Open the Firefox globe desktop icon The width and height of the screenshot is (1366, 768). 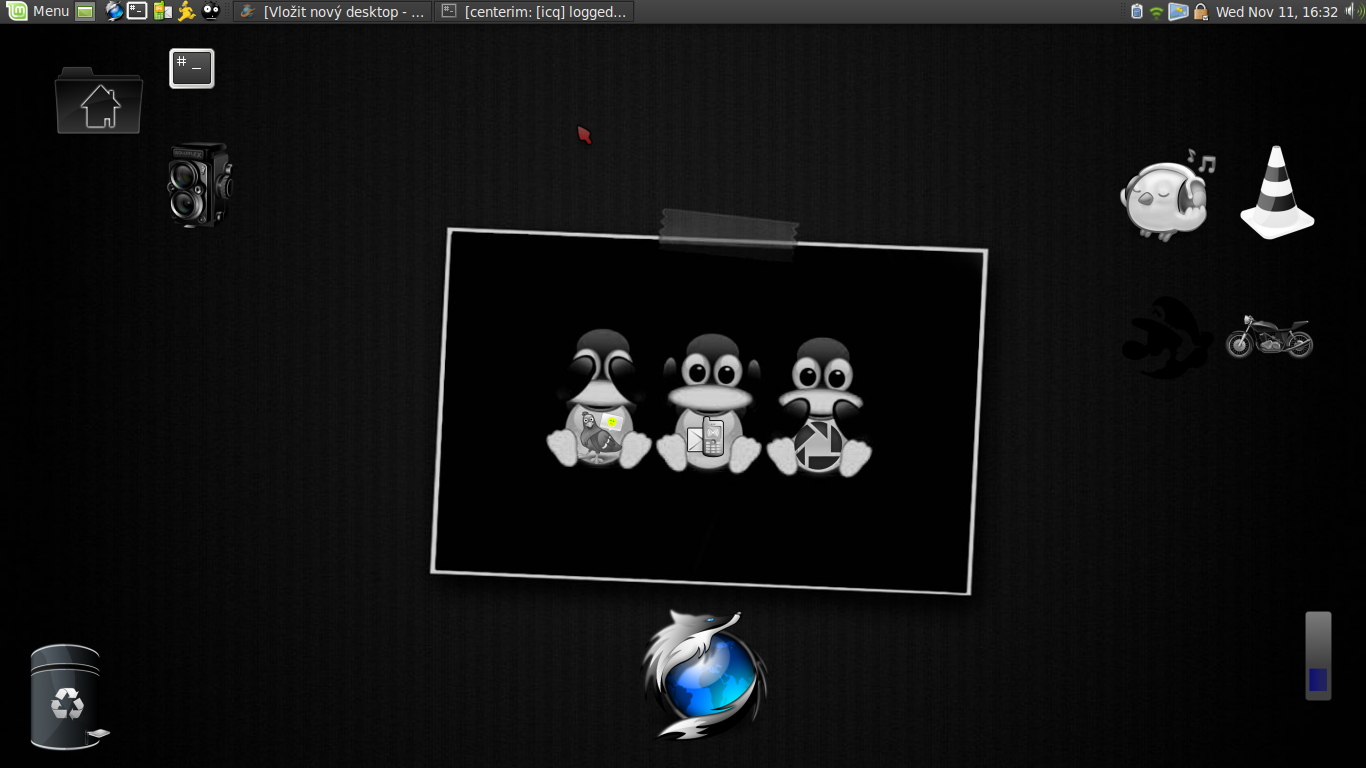704,675
